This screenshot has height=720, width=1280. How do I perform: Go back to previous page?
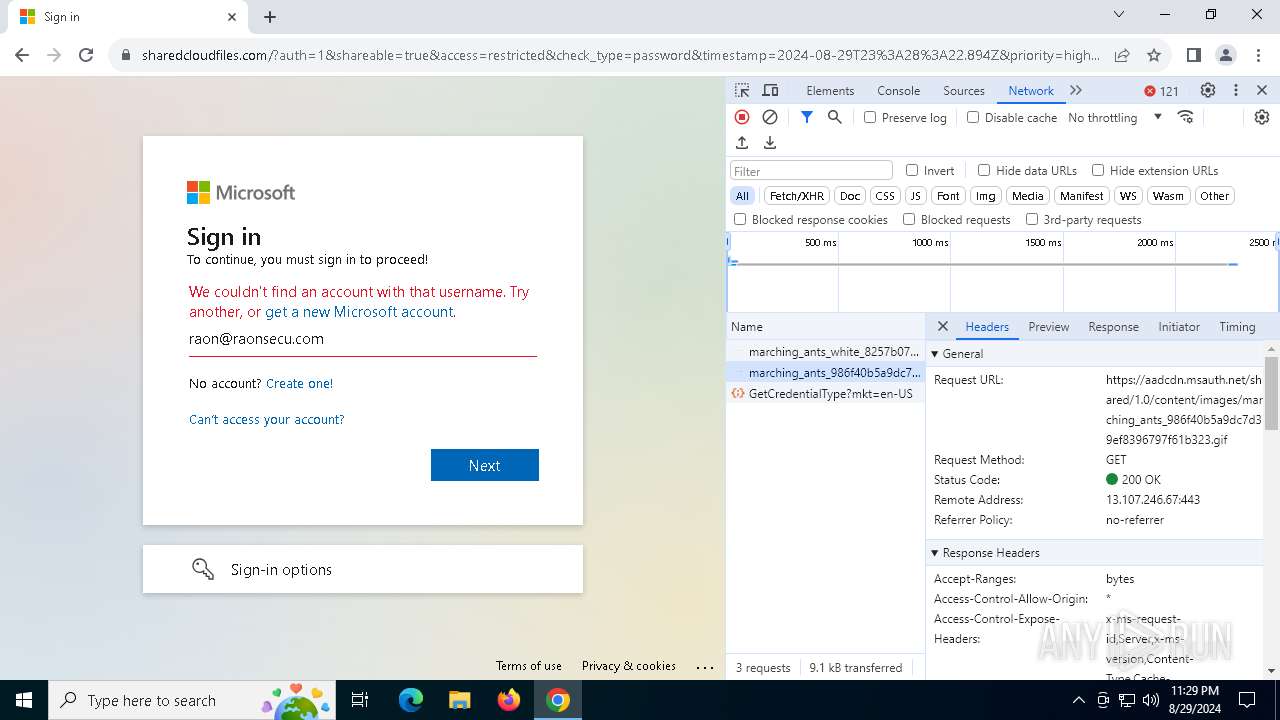(x=22, y=55)
